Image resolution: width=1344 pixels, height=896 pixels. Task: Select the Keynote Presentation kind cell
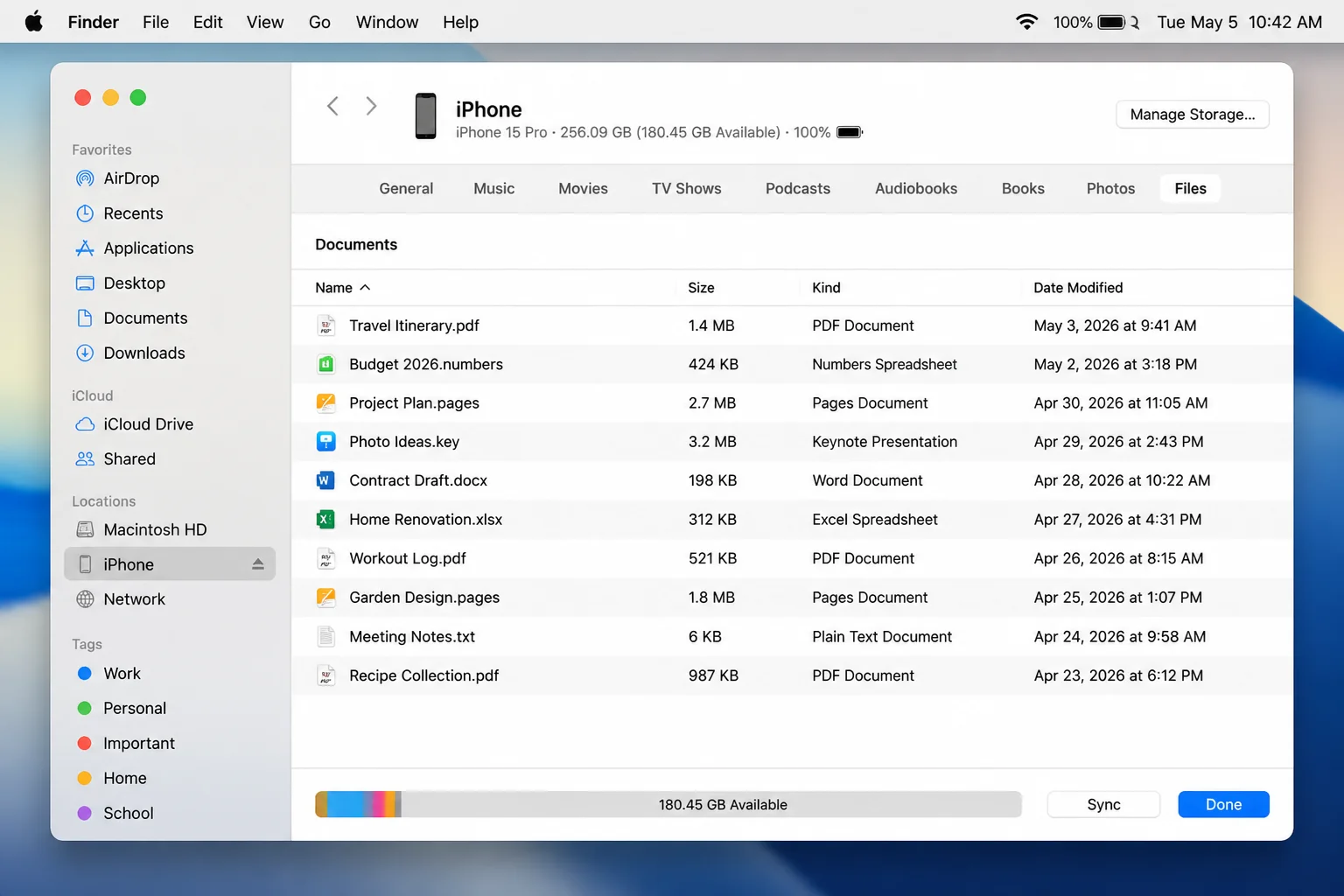pyautogui.click(x=885, y=442)
